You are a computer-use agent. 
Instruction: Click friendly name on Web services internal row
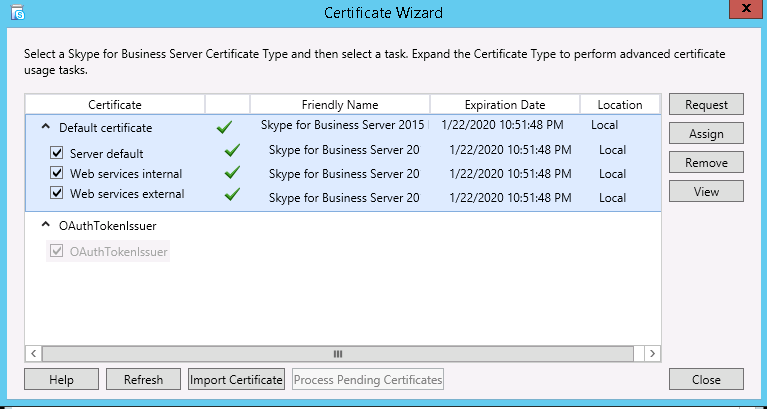click(x=344, y=174)
